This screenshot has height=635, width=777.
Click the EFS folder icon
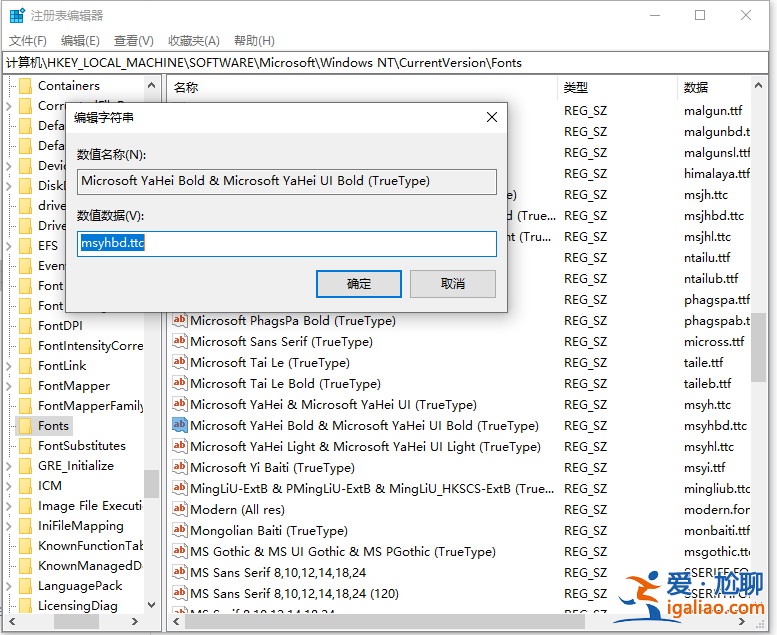click(x=25, y=245)
